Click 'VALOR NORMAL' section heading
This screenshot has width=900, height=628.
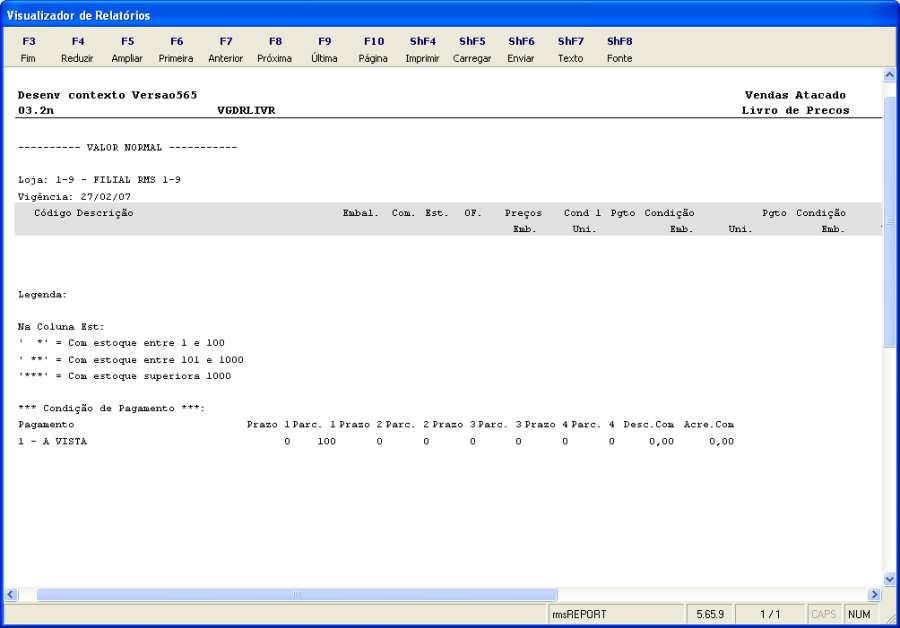124,148
